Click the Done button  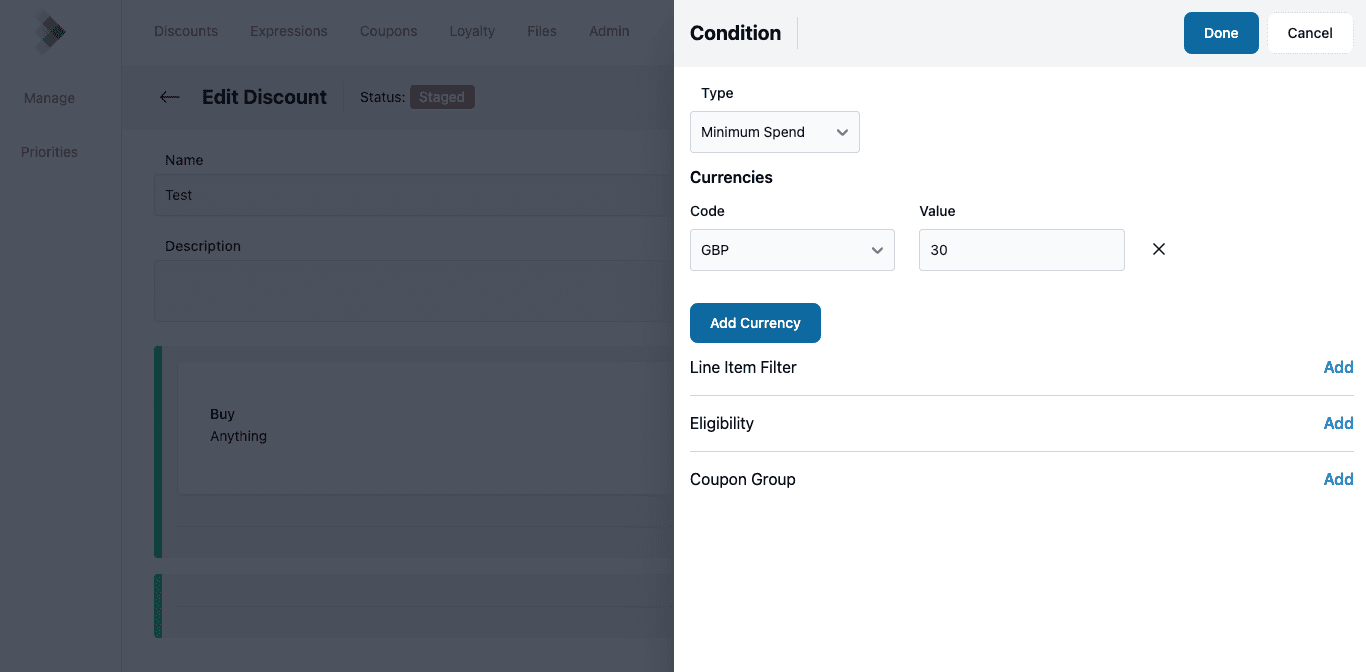click(x=1221, y=33)
